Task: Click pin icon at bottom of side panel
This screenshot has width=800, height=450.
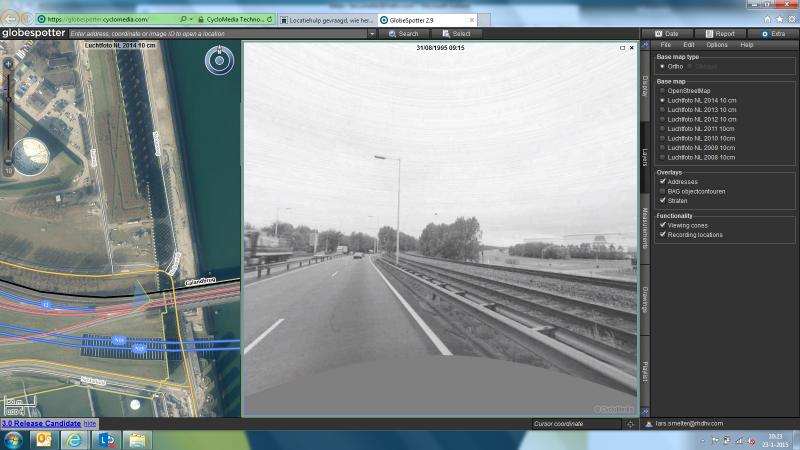Action: tap(645, 412)
